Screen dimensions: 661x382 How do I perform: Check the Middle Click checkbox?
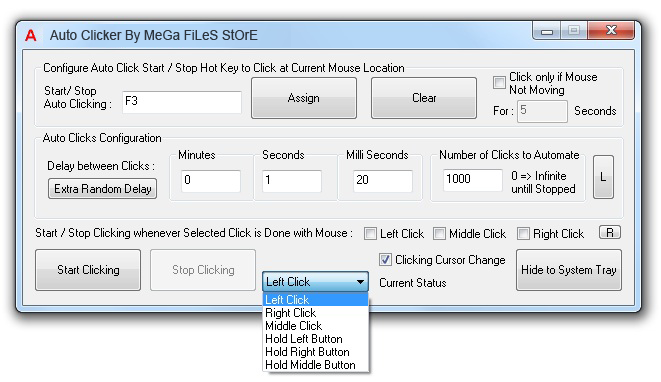coord(439,234)
